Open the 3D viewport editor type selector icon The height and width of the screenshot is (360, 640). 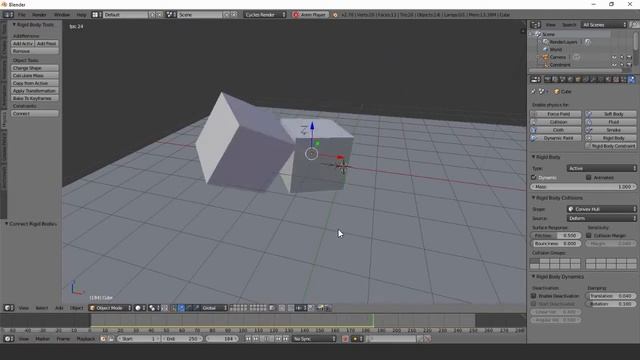9,308
